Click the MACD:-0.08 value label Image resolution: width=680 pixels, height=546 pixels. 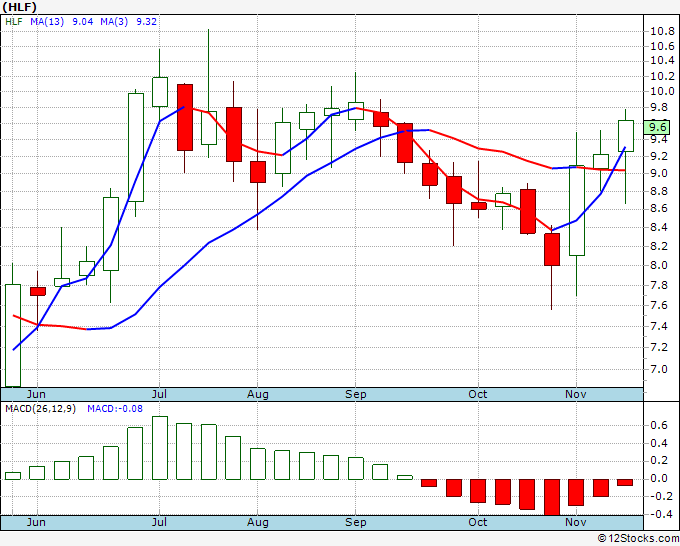click(115, 409)
